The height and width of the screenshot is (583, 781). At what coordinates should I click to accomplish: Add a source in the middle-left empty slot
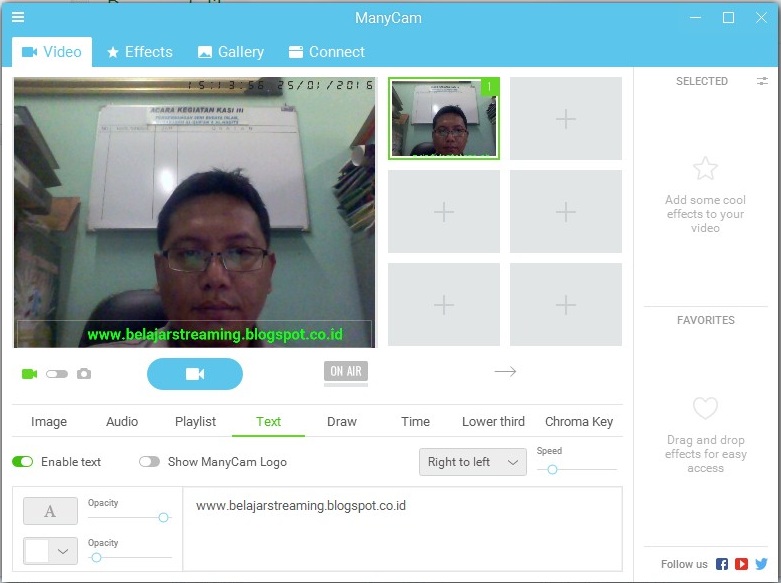click(444, 212)
